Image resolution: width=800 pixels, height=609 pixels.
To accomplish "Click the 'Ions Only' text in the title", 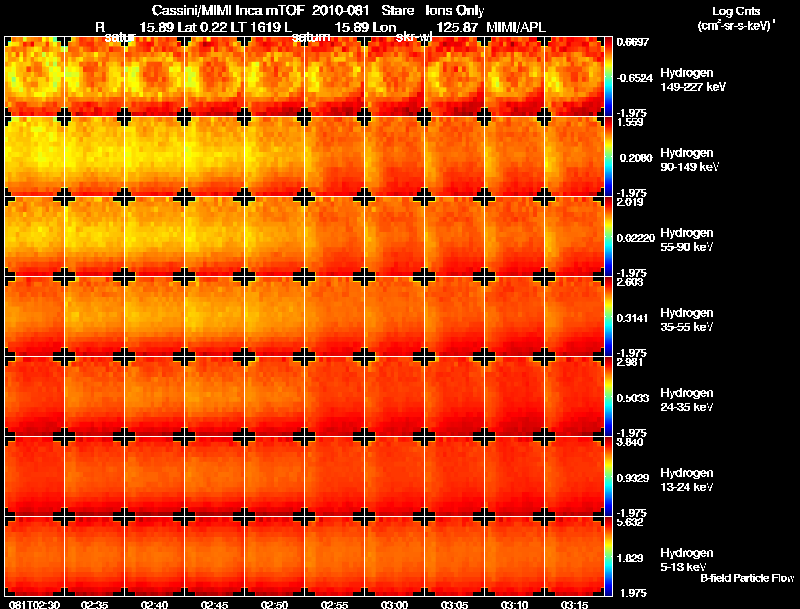I will click(455, 10).
